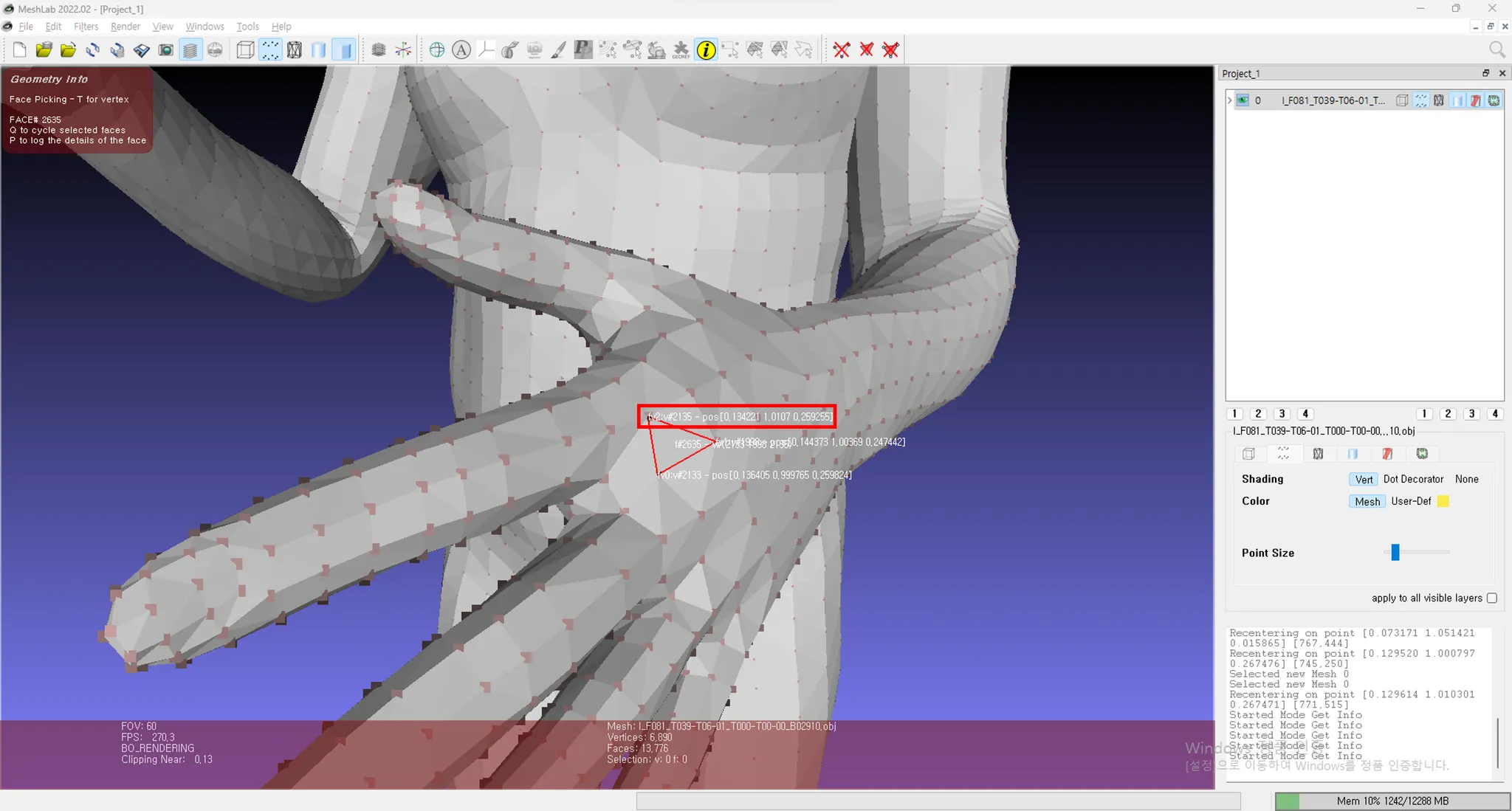Click Show Axis toolbar icon

coord(403,50)
